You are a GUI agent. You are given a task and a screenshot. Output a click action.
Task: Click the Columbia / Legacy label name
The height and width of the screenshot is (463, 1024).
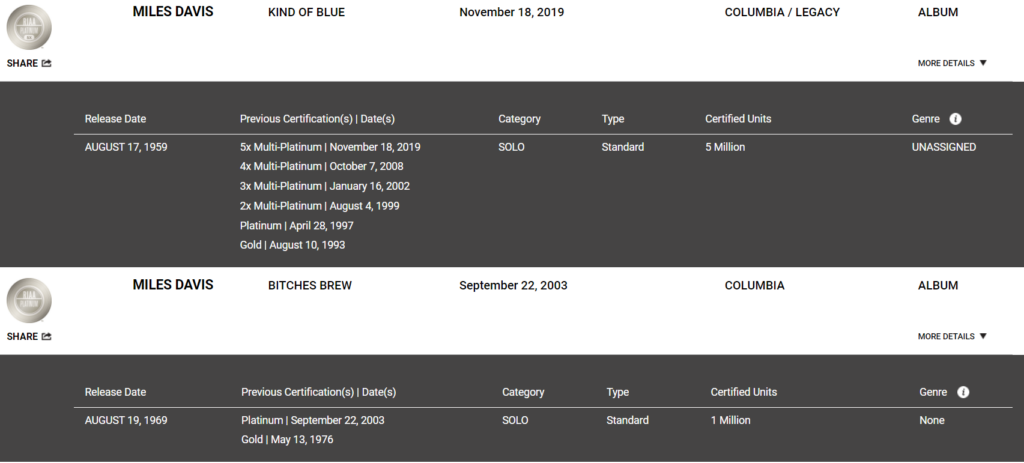click(x=782, y=12)
